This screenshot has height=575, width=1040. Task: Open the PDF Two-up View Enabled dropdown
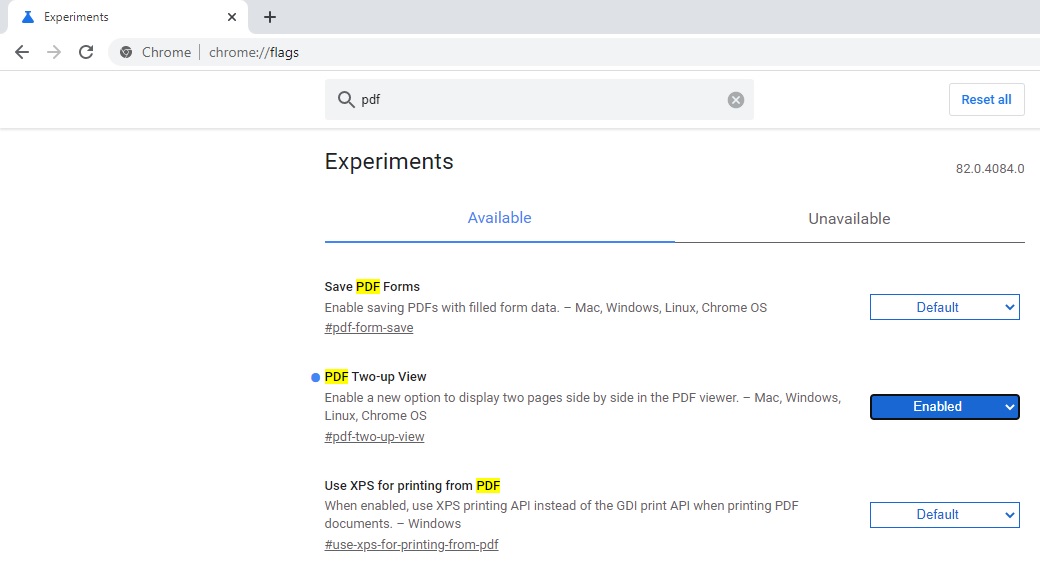(x=944, y=407)
